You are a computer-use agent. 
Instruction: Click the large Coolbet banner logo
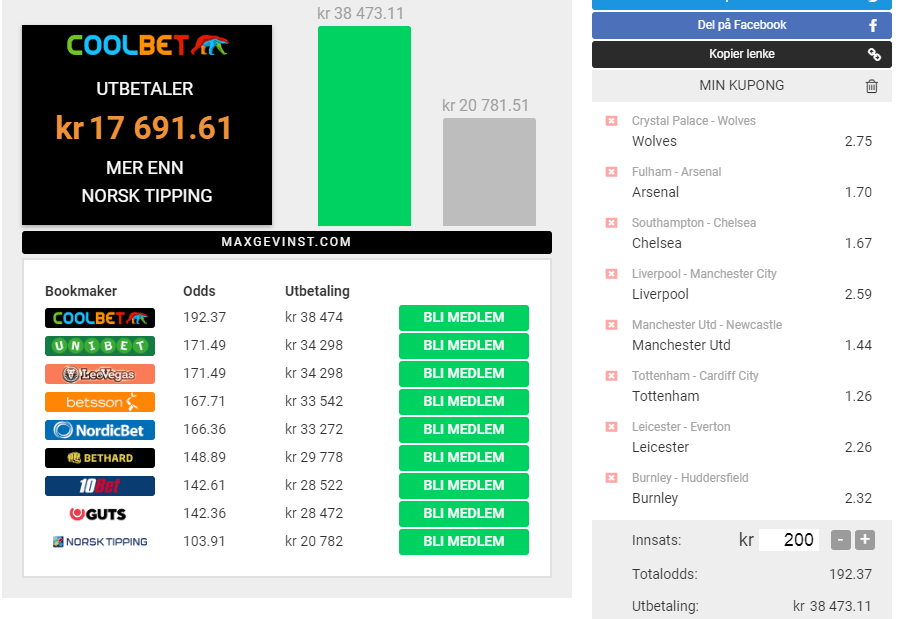pyautogui.click(x=147, y=45)
